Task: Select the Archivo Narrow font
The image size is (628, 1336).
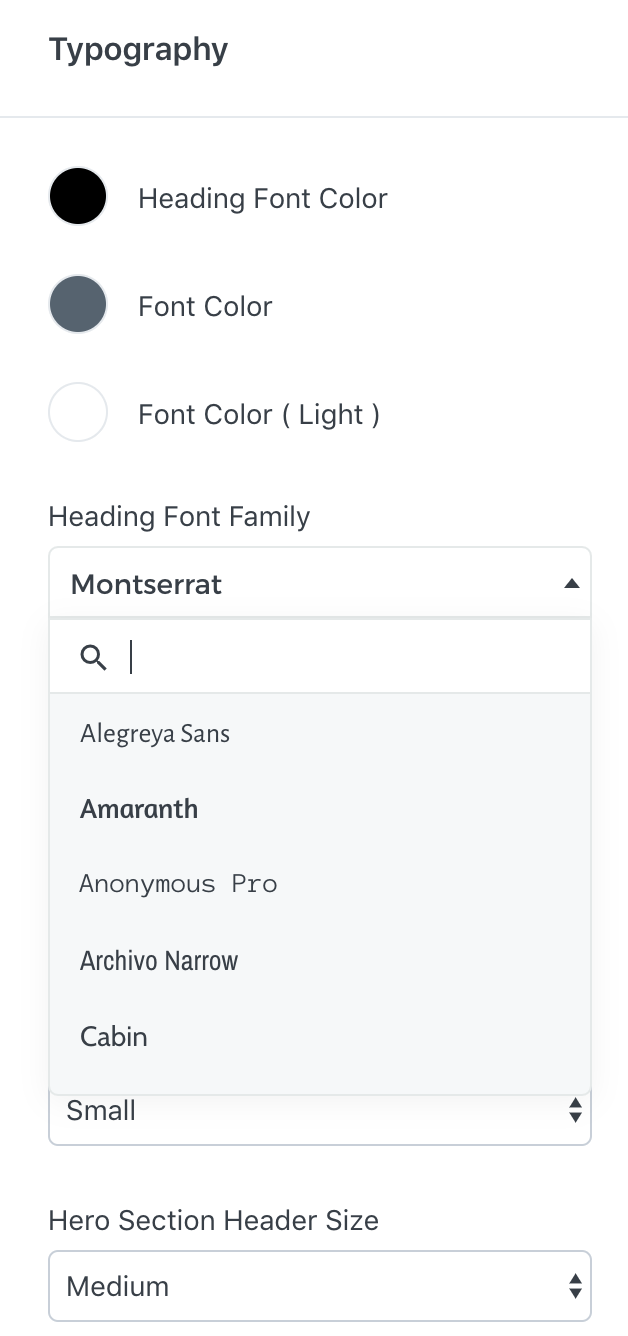Action: click(159, 961)
